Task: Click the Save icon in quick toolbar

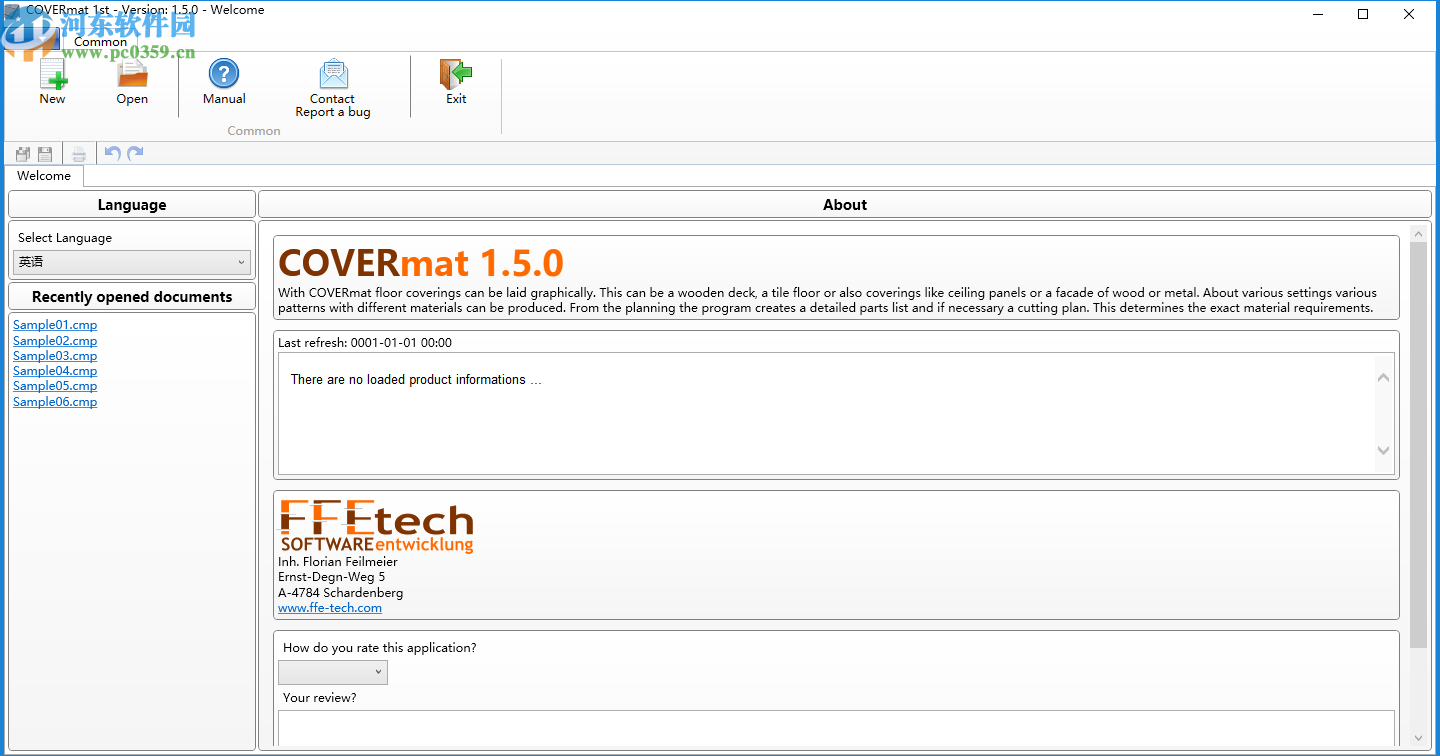Action: tap(45, 154)
